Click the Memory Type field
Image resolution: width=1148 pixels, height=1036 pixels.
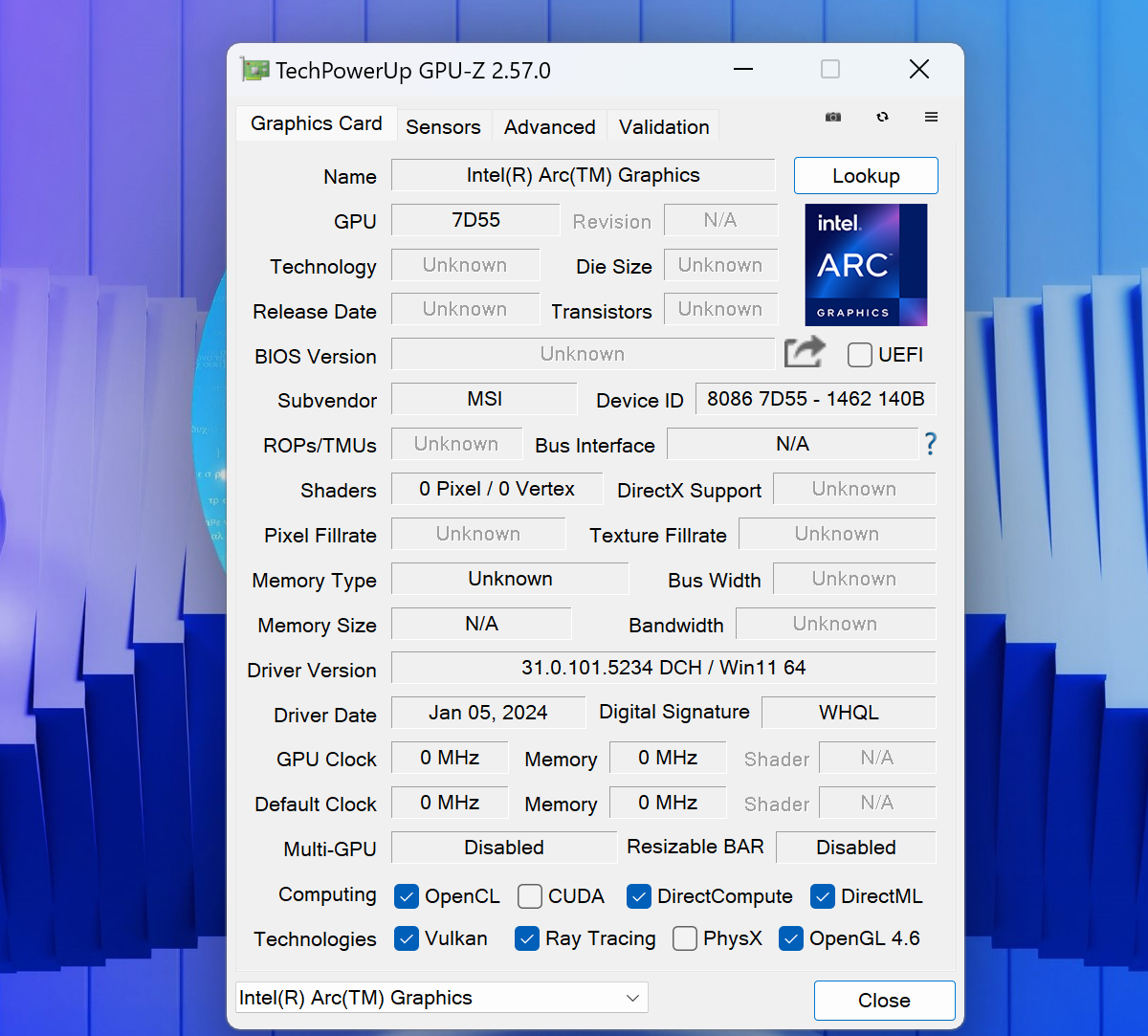click(x=510, y=579)
